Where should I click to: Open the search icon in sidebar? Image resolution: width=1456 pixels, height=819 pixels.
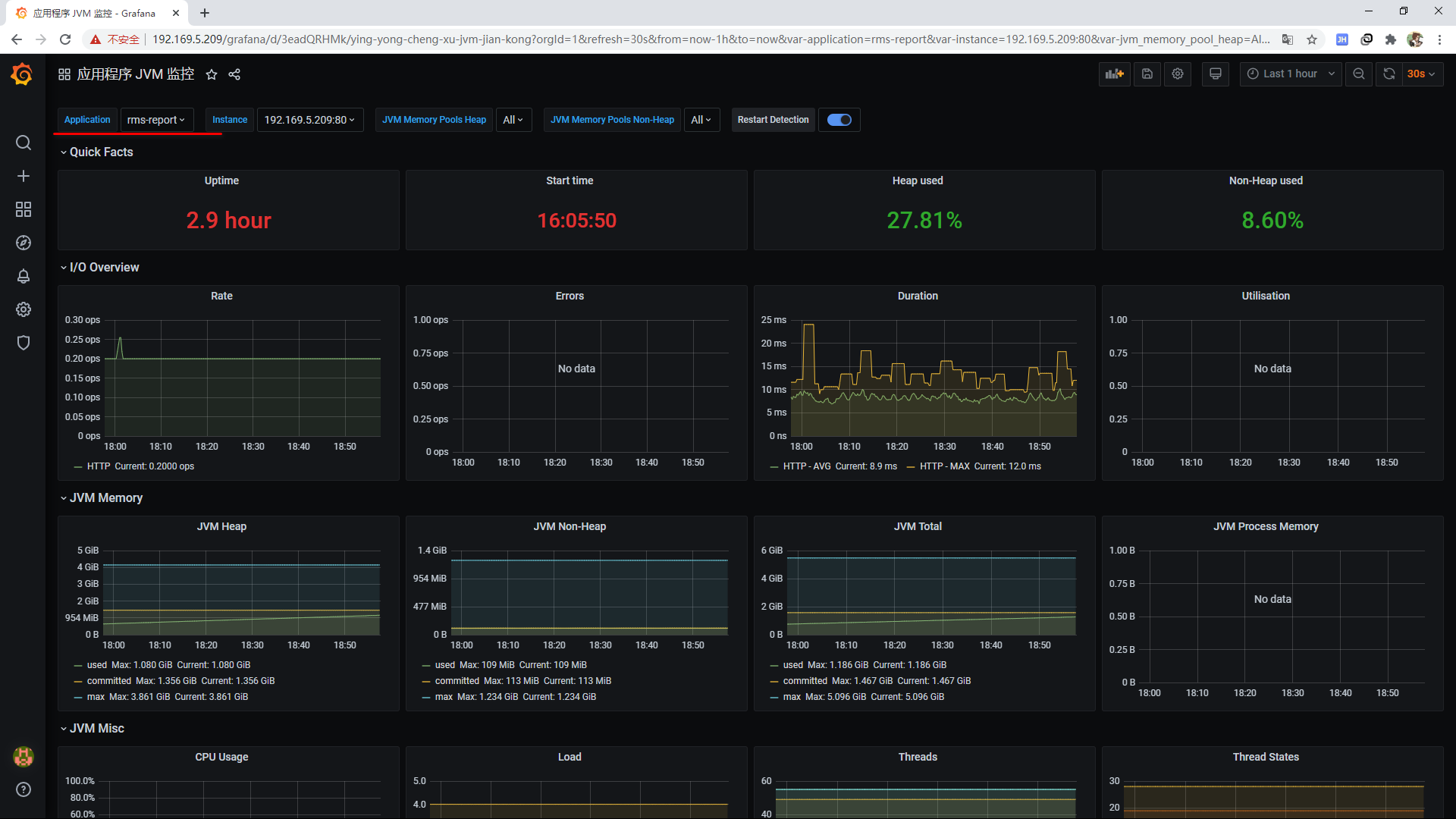[x=24, y=143]
